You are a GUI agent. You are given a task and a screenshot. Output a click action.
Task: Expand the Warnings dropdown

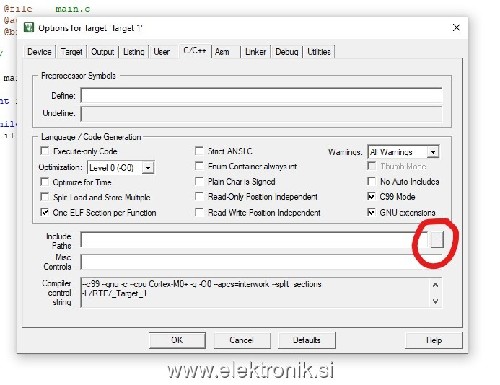click(433, 152)
